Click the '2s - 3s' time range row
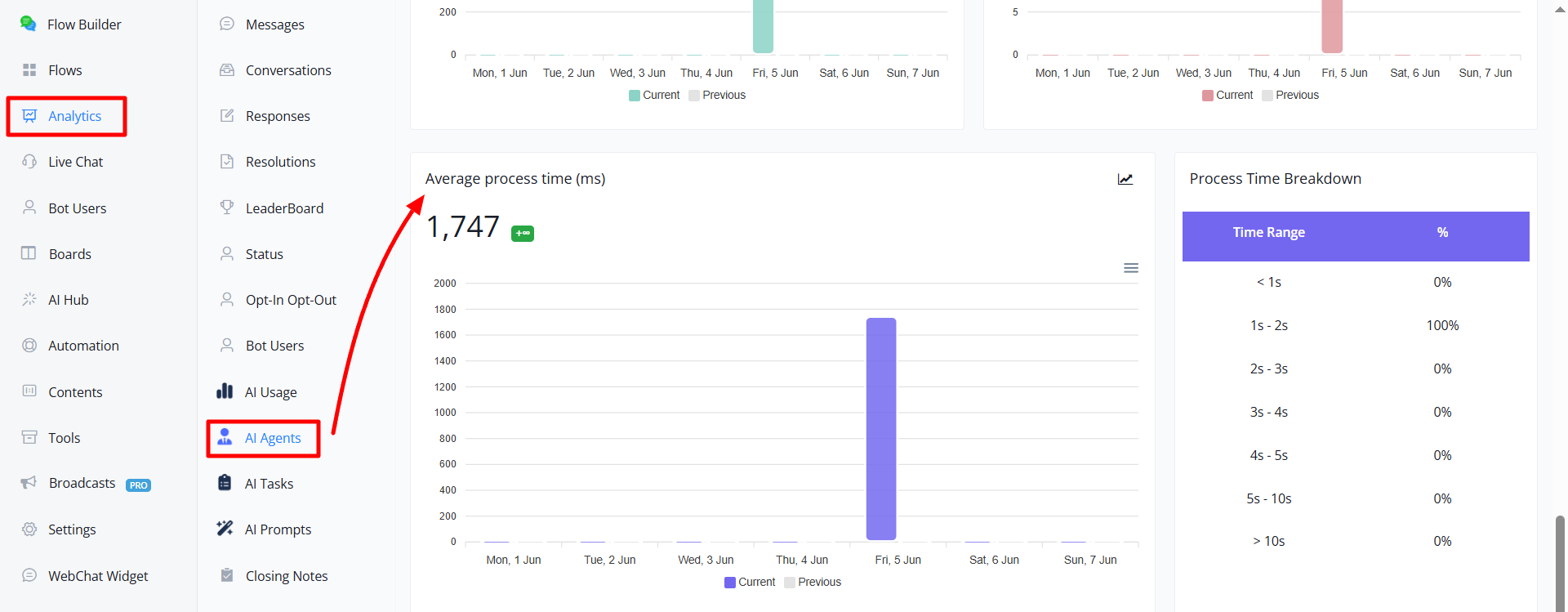 coord(1356,369)
